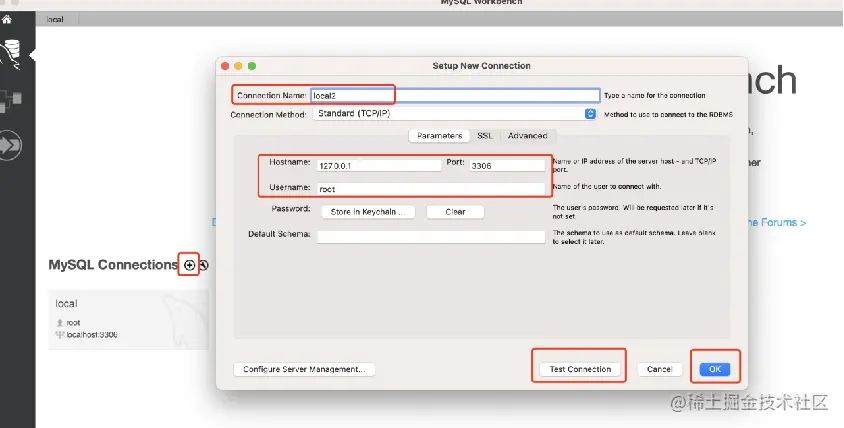Open the Forums link behind dialog
This screenshot has height=428, width=844.
tap(776, 222)
